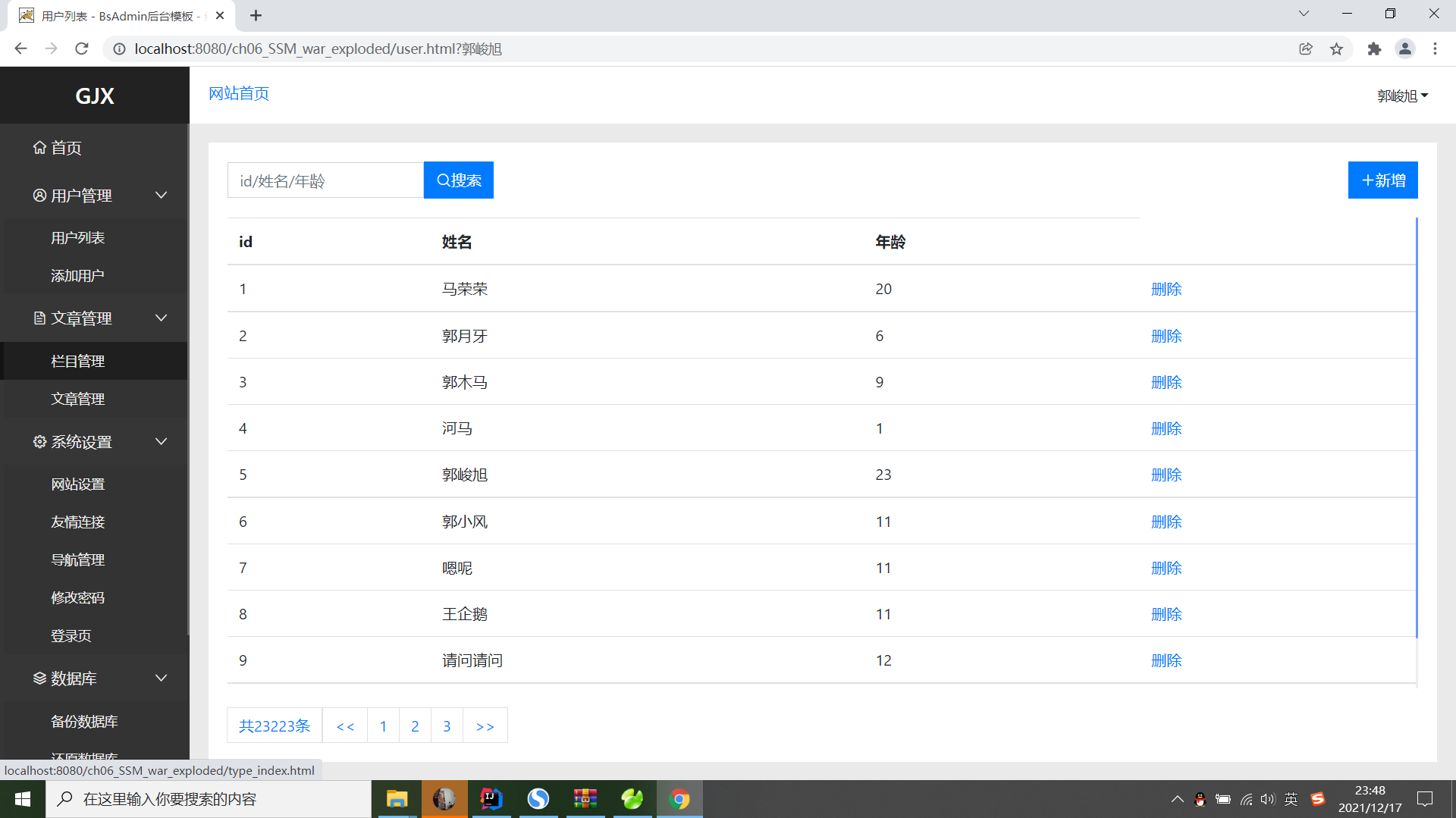Collapse the 文章管理 submenu chevron
This screenshot has height=818, width=1456.
[x=161, y=318]
